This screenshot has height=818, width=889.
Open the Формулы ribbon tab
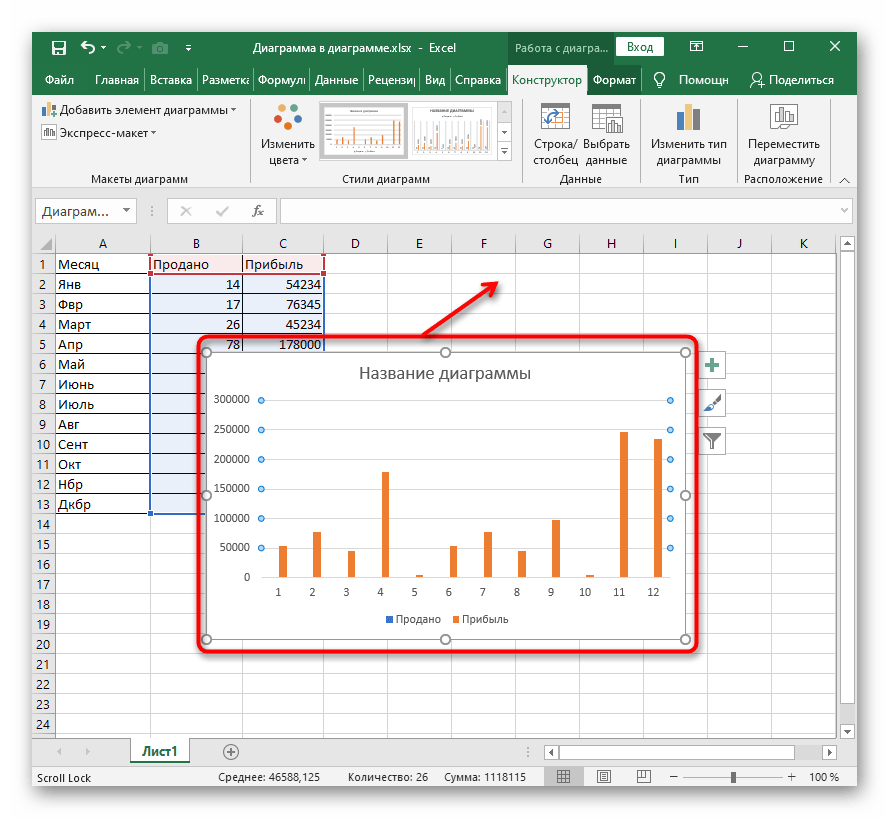(281, 80)
